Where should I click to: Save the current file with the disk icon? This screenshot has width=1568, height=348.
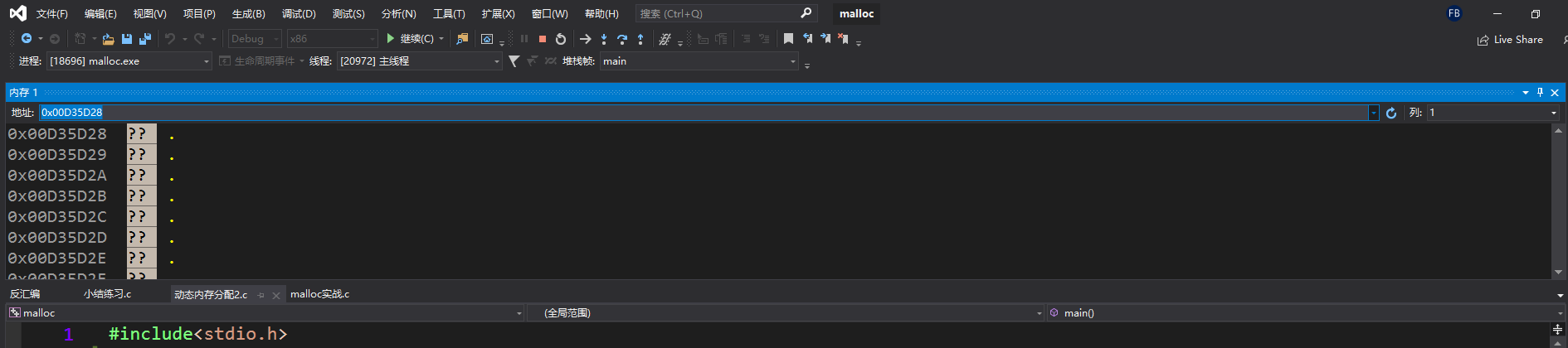point(127,39)
